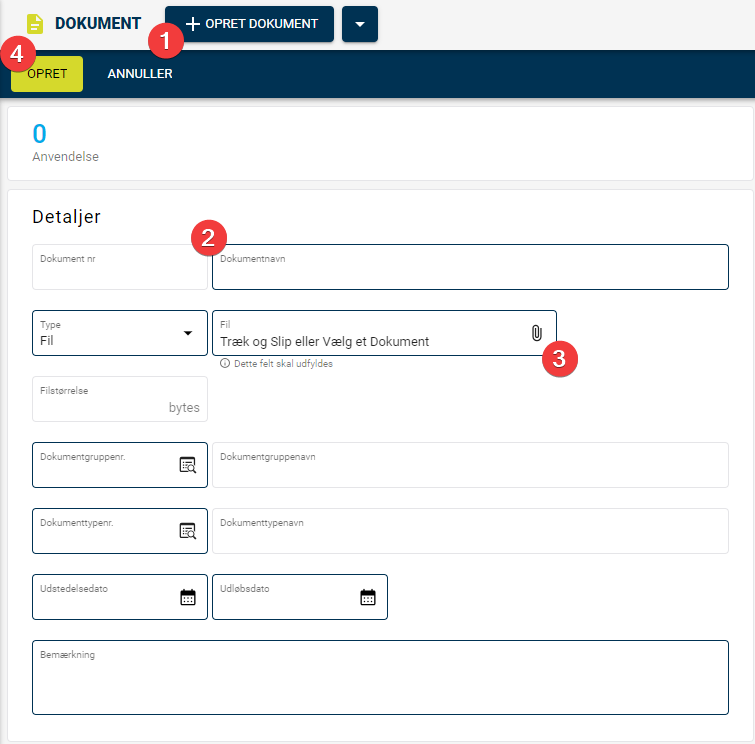Click the Bemærkning text area

(380, 677)
